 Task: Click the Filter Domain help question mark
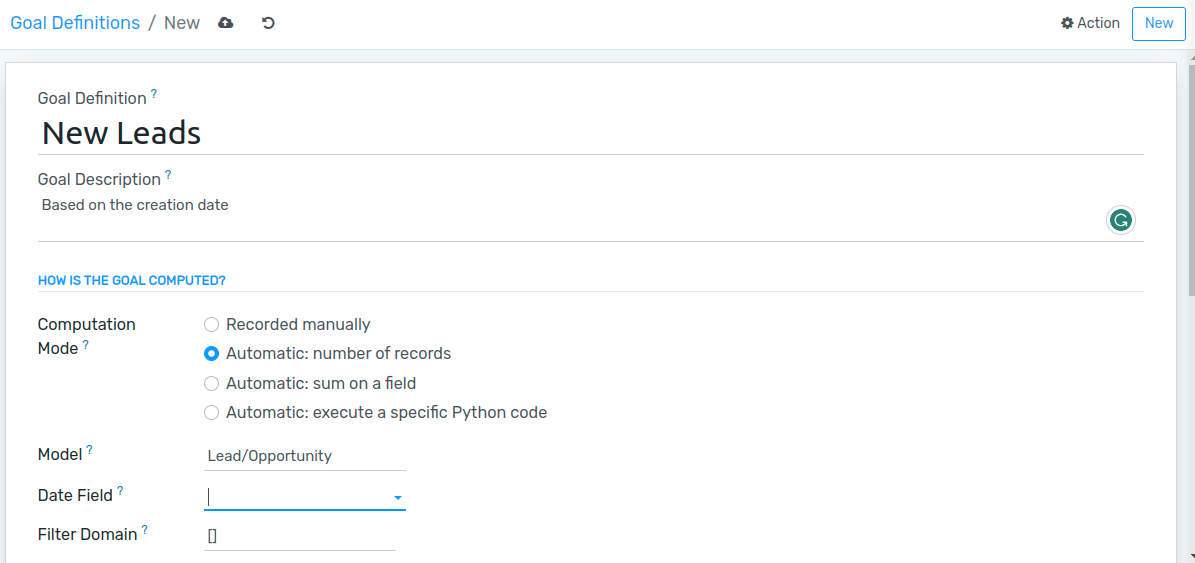point(145,529)
